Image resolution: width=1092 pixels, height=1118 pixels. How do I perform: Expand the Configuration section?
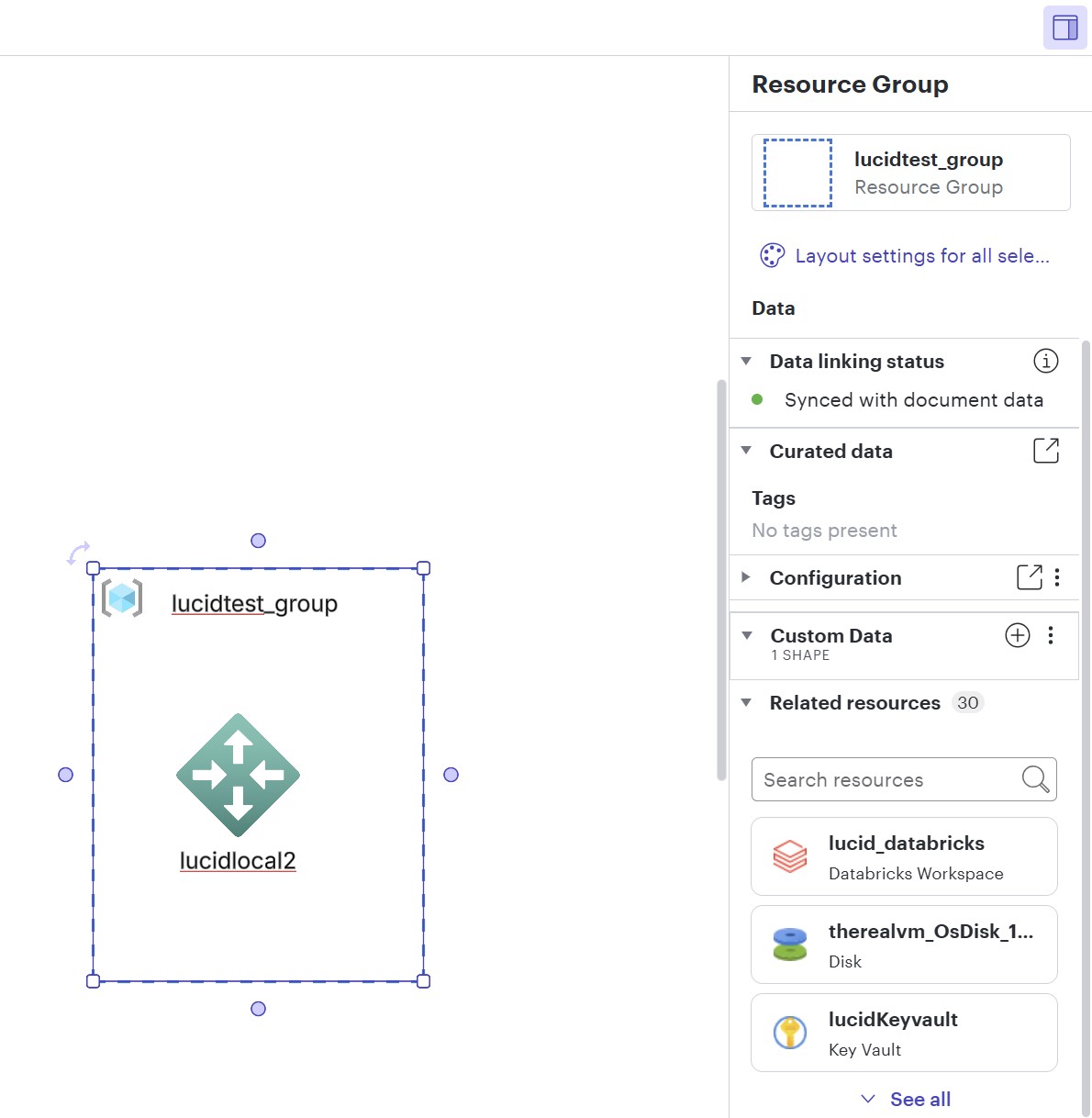[746, 577]
